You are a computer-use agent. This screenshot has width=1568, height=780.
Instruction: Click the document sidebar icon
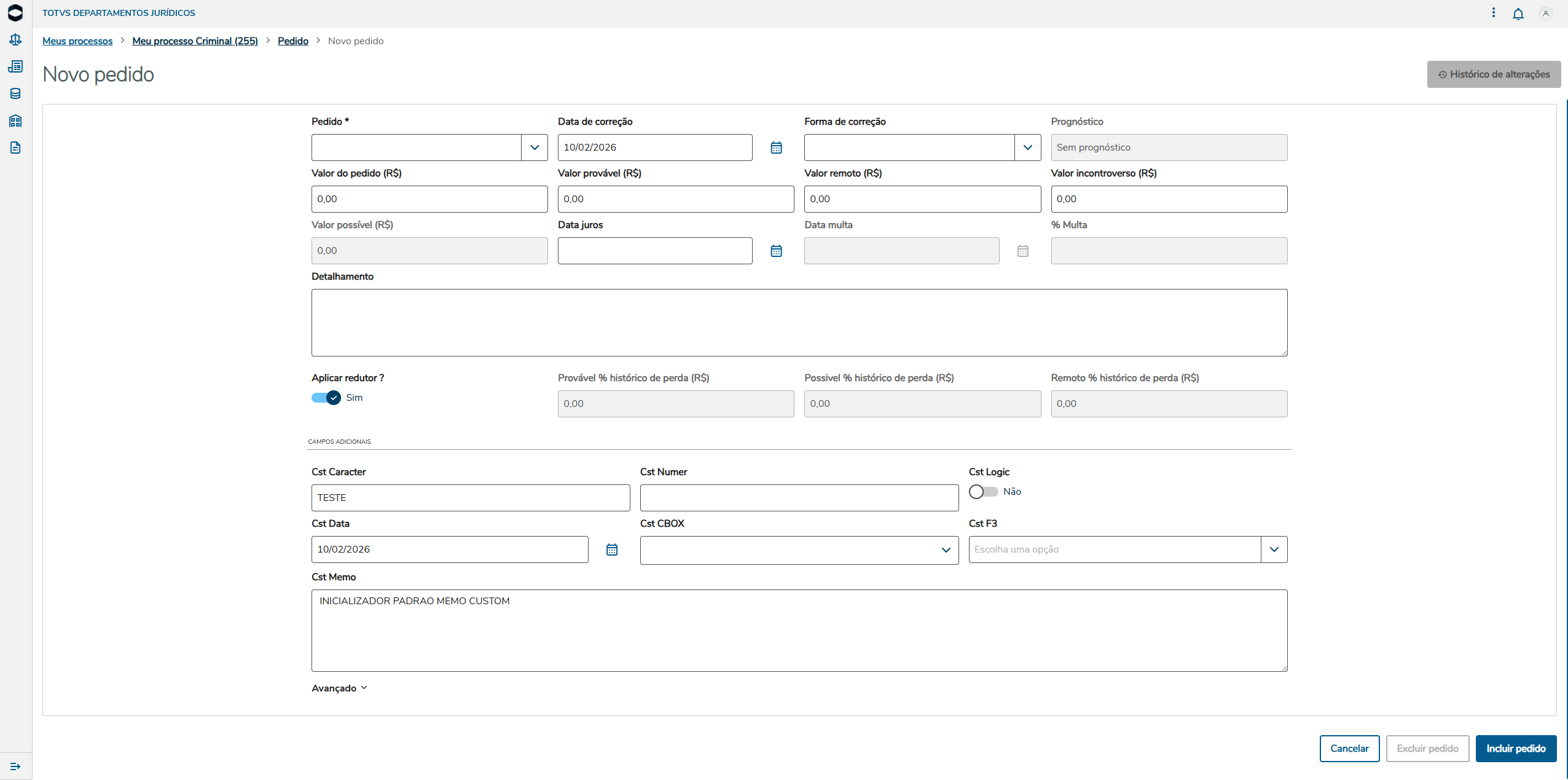point(15,148)
